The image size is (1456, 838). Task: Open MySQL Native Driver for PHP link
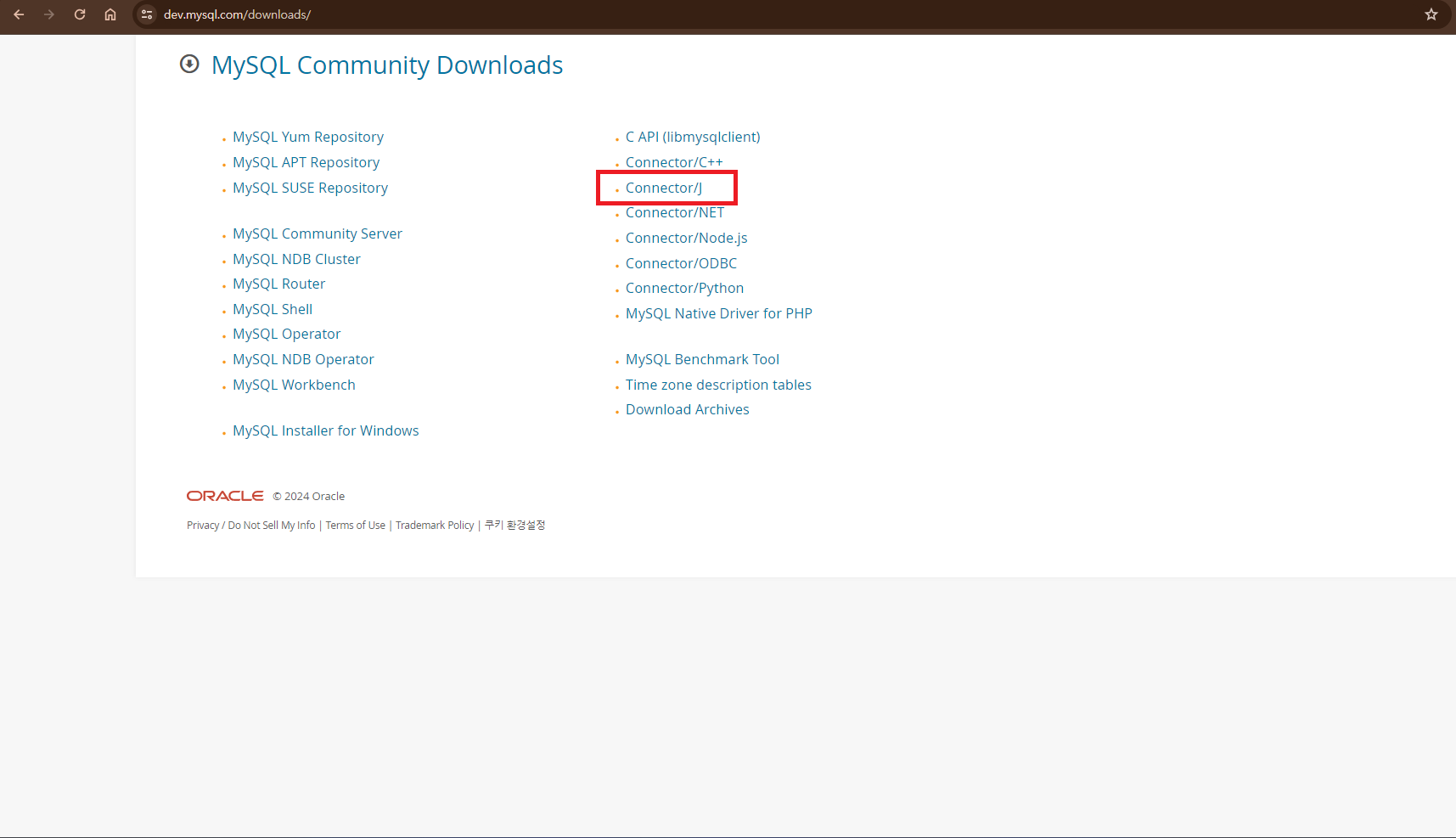[718, 313]
